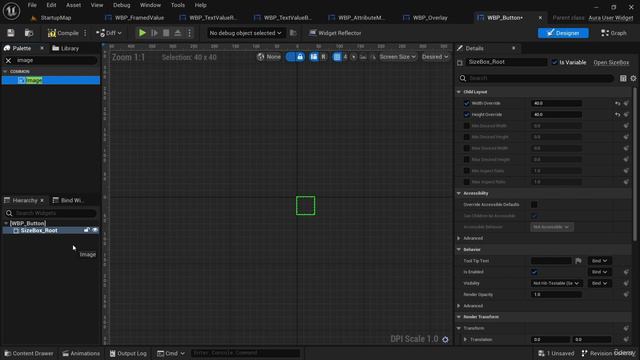Reset Height Override to default arrow

point(618,115)
